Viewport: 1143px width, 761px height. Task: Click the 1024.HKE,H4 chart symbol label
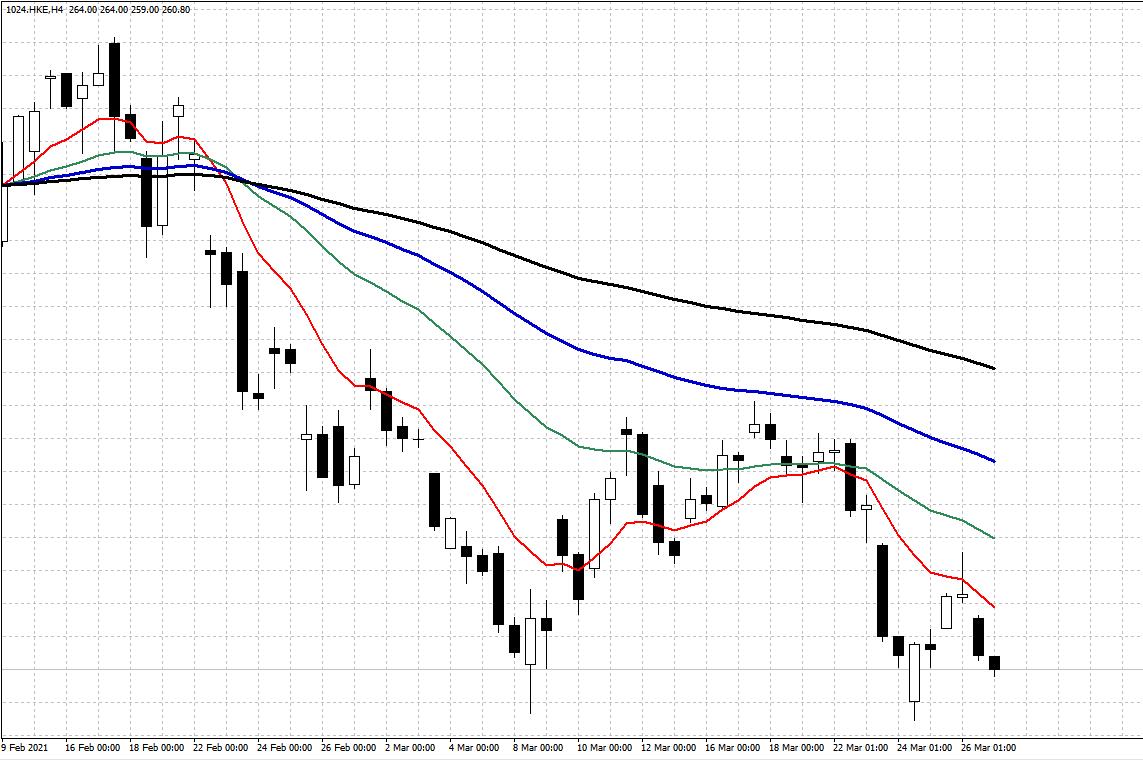34,9
